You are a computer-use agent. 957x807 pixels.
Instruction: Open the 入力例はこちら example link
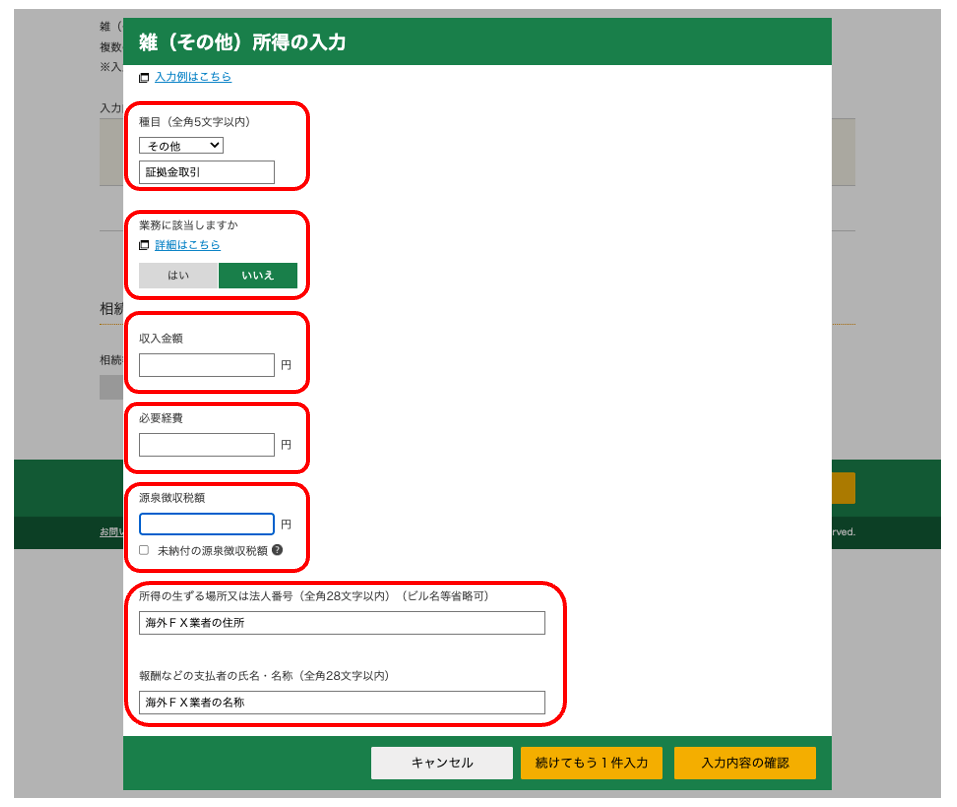pos(193,77)
